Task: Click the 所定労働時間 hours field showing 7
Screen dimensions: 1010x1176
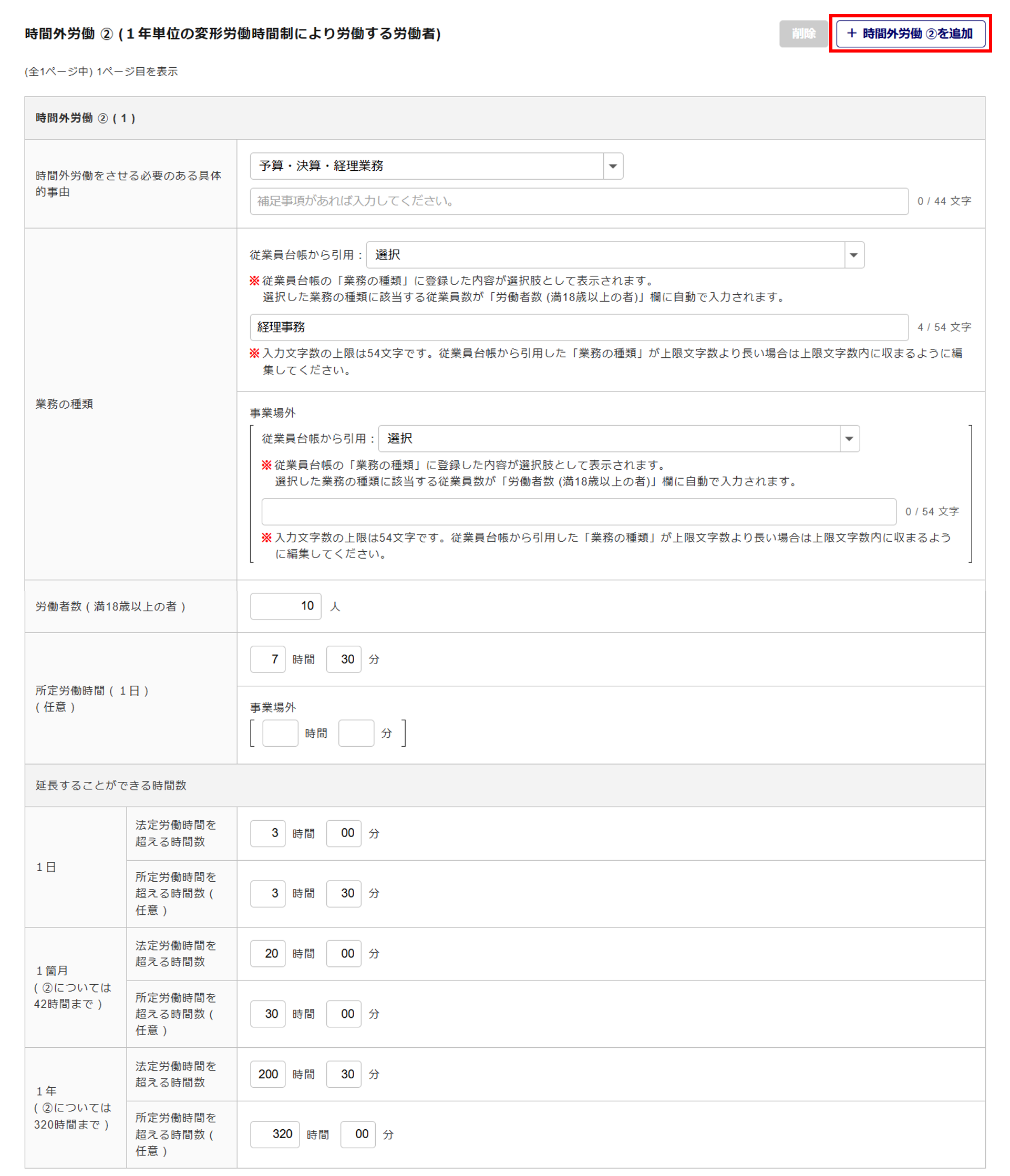Action: tap(268, 659)
